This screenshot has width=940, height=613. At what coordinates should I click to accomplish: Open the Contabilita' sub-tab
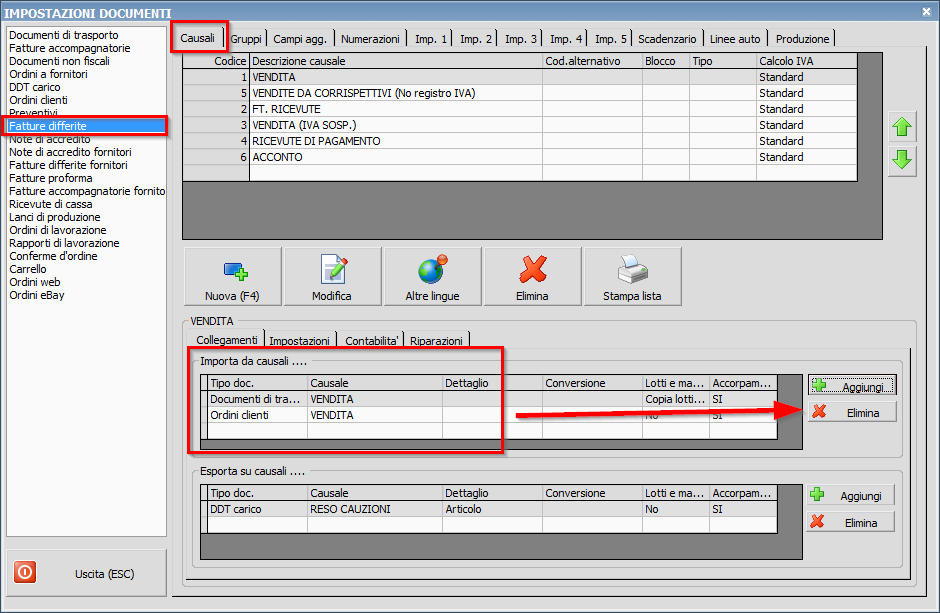373,341
